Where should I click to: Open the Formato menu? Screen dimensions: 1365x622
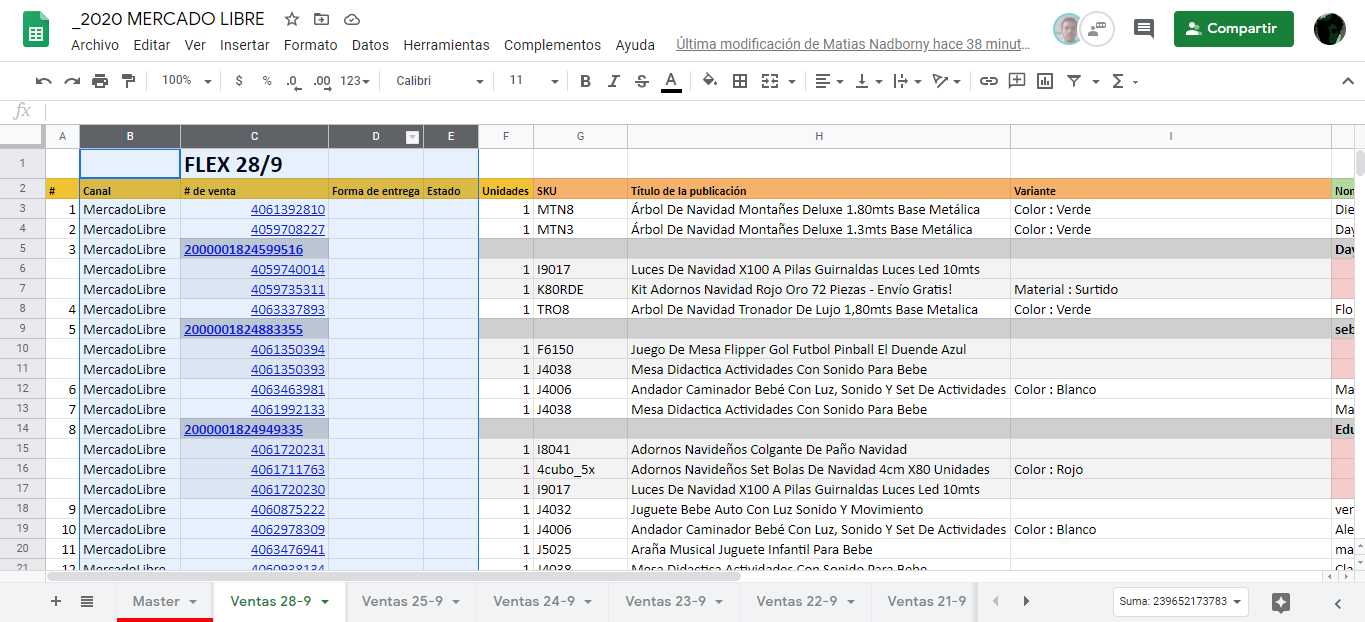point(311,45)
